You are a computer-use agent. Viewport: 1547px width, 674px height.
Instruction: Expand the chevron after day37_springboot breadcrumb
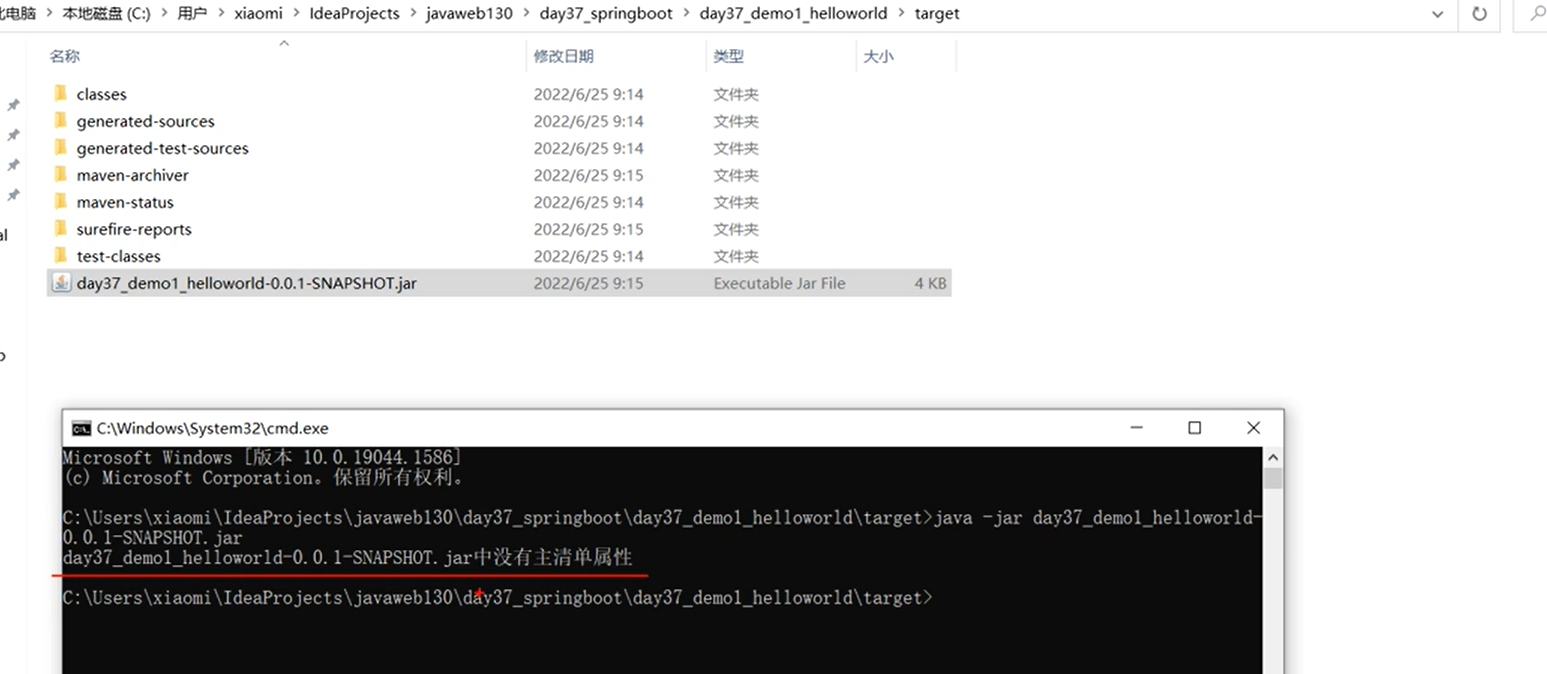click(687, 14)
